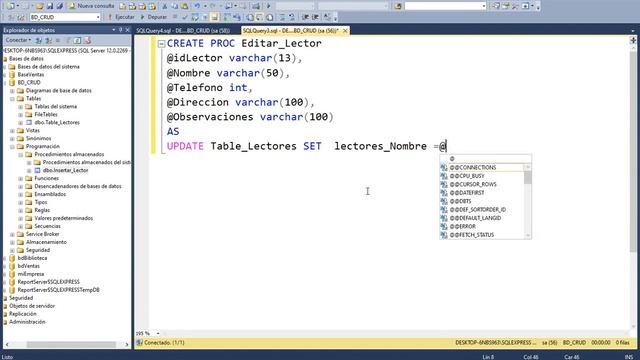640x360 pixels.
Task: Collapse the CREATE PROC code block outline
Action: click(x=161, y=44)
